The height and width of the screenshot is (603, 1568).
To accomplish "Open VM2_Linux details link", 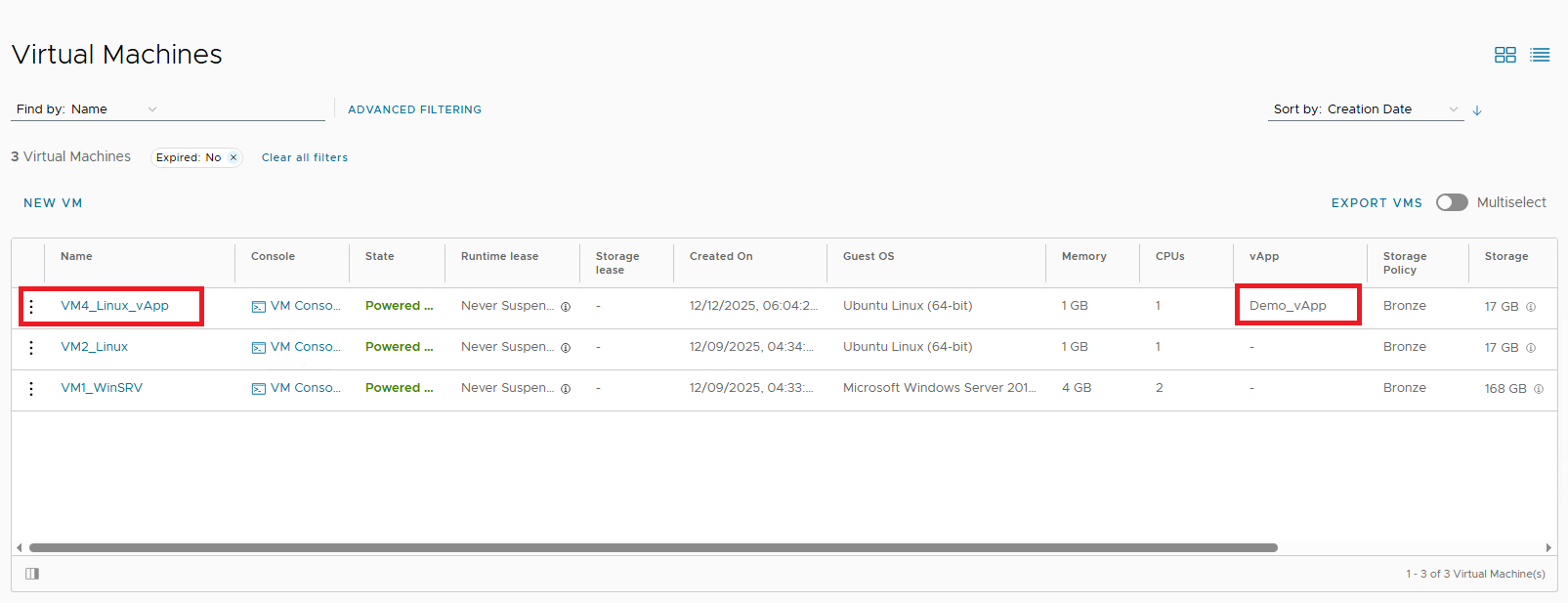I will (94, 347).
